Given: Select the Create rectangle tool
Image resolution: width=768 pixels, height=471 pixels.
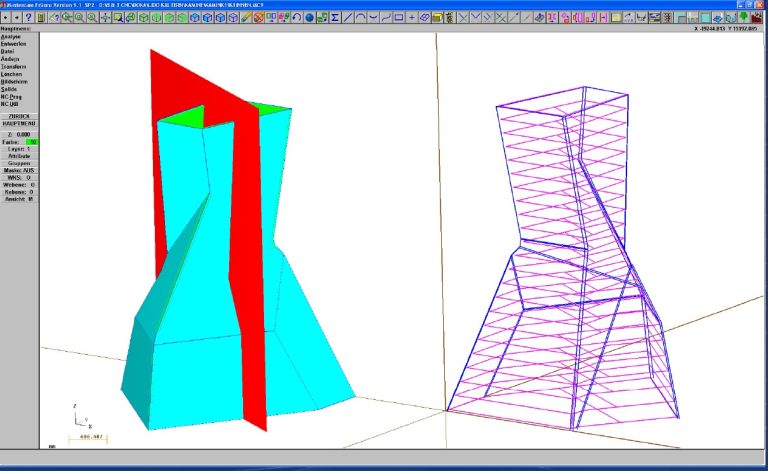Looking at the screenshot, I should point(399,17).
